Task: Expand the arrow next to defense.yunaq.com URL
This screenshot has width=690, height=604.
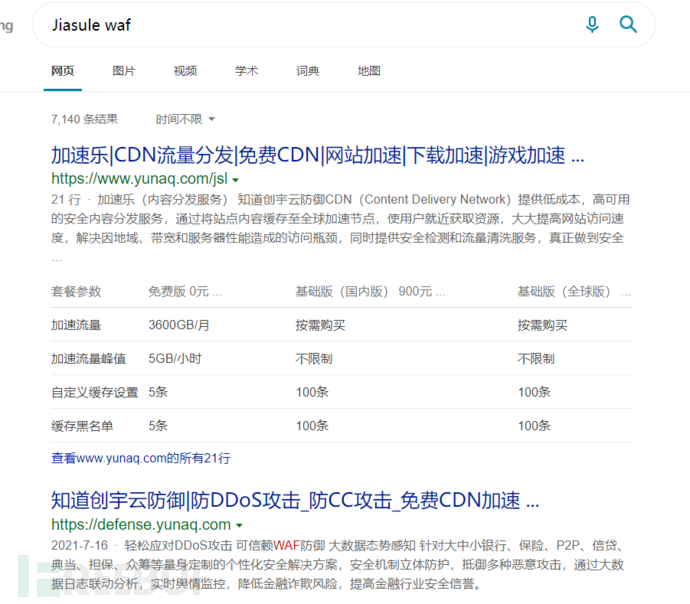Action: click(239, 525)
